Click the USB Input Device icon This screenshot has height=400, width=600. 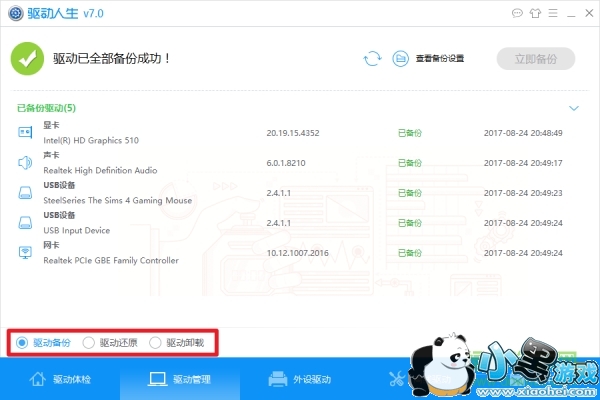pos(25,223)
